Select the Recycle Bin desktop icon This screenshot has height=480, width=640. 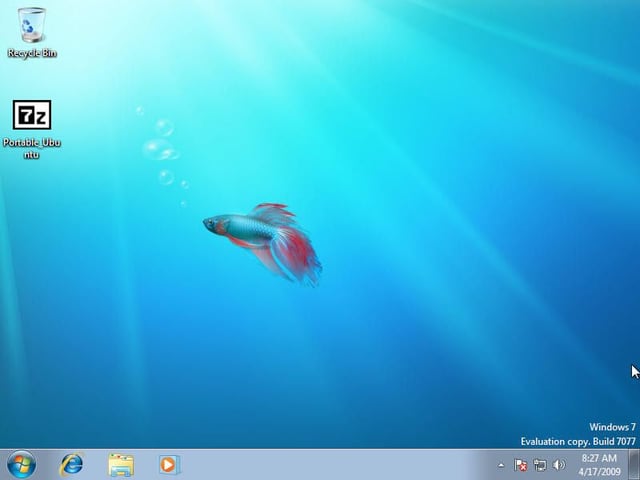pos(32,33)
